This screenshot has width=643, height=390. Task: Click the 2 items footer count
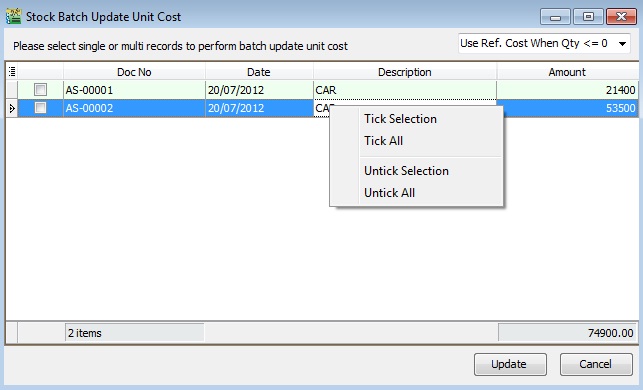(134, 333)
